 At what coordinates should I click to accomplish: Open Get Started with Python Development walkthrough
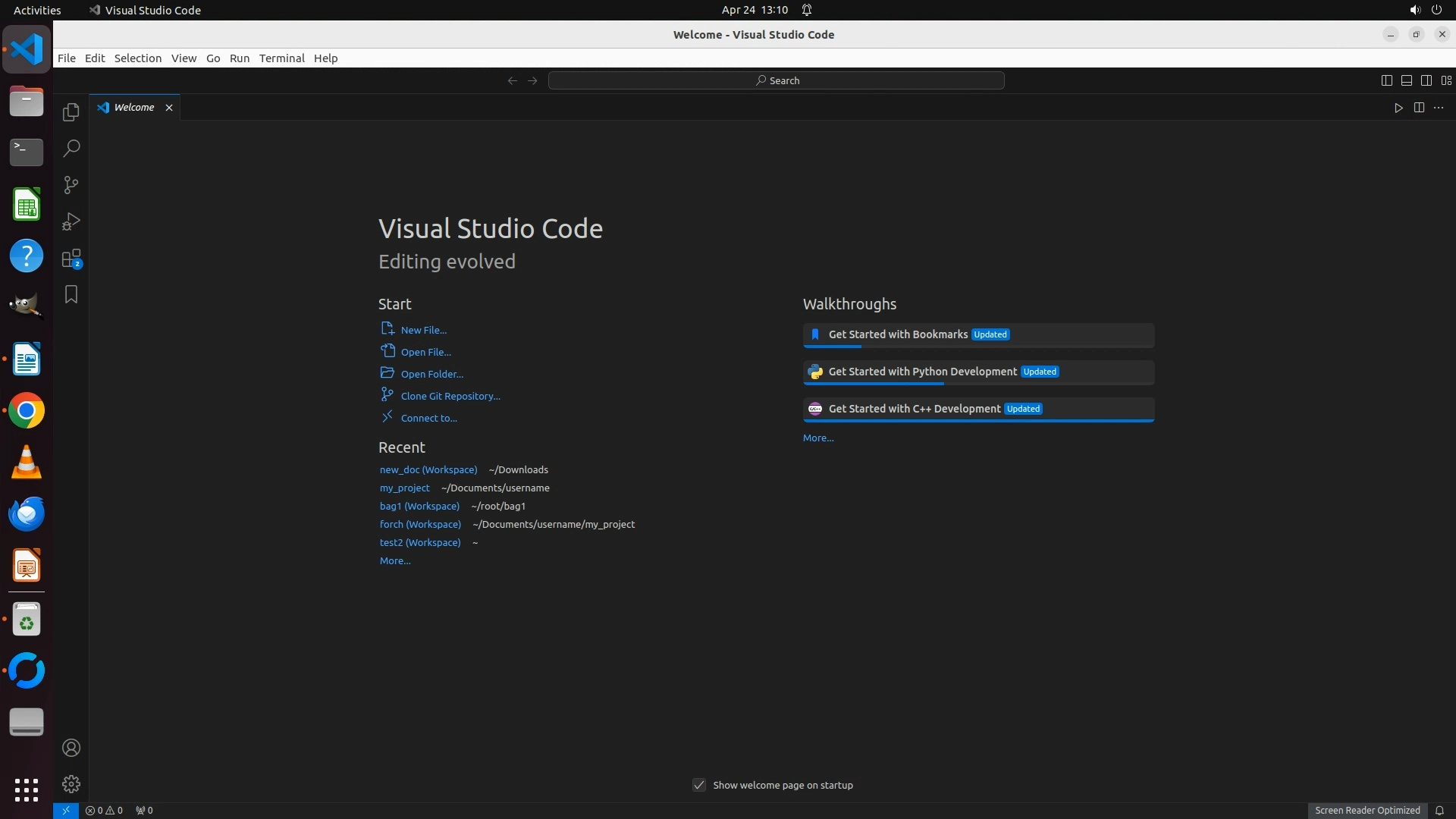tap(922, 372)
